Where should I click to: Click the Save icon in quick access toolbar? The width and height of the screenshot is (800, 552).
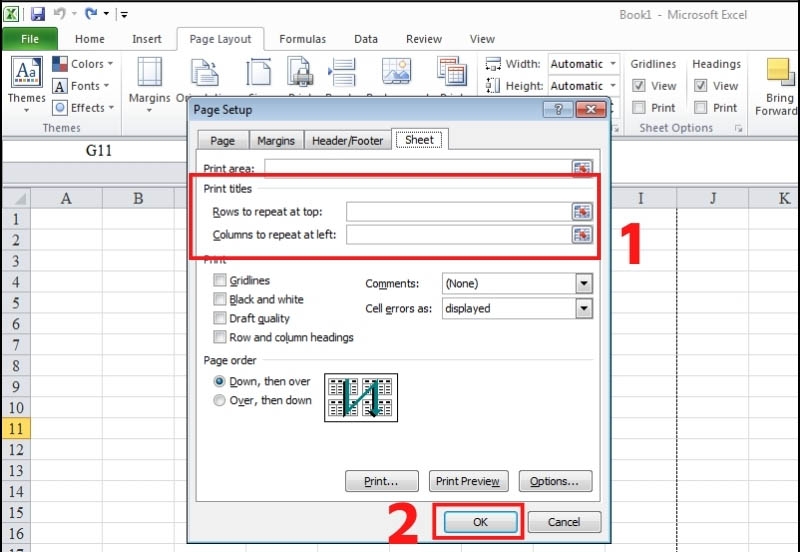38,14
